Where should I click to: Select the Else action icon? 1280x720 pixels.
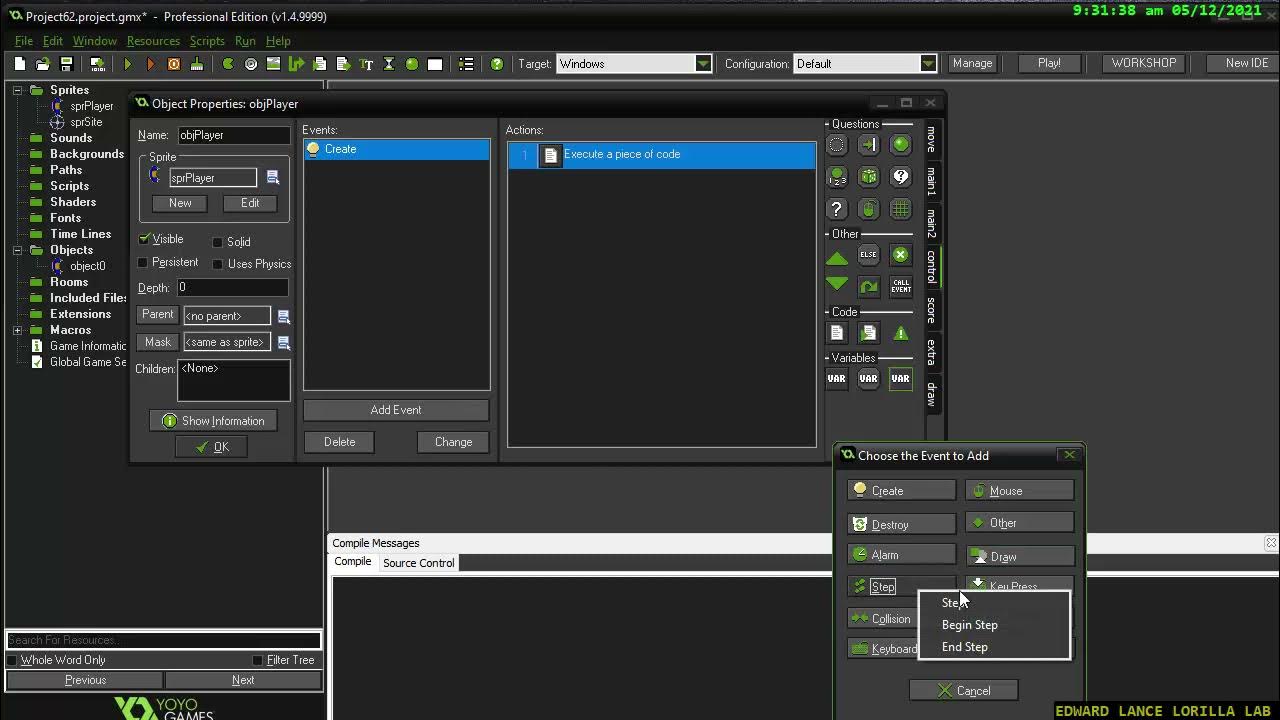[x=869, y=255]
